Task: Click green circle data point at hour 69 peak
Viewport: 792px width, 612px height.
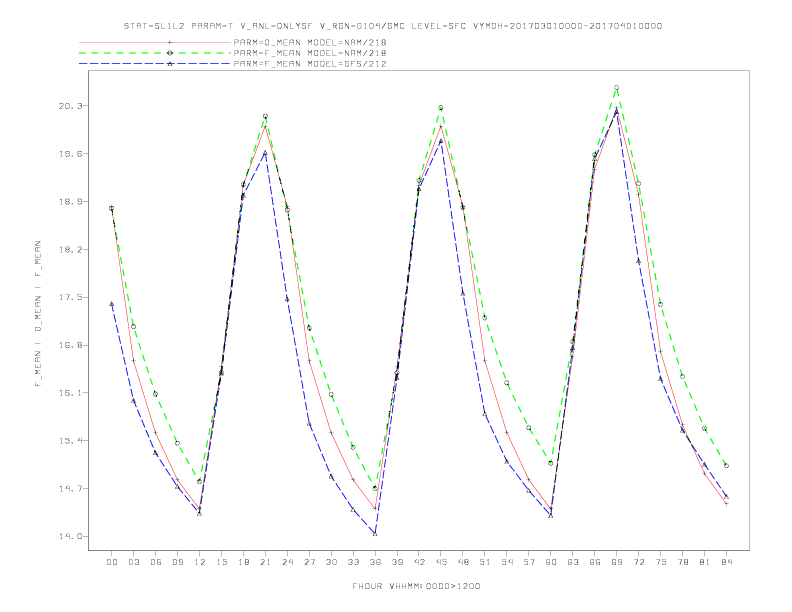Action: pyautogui.click(x=617, y=88)
